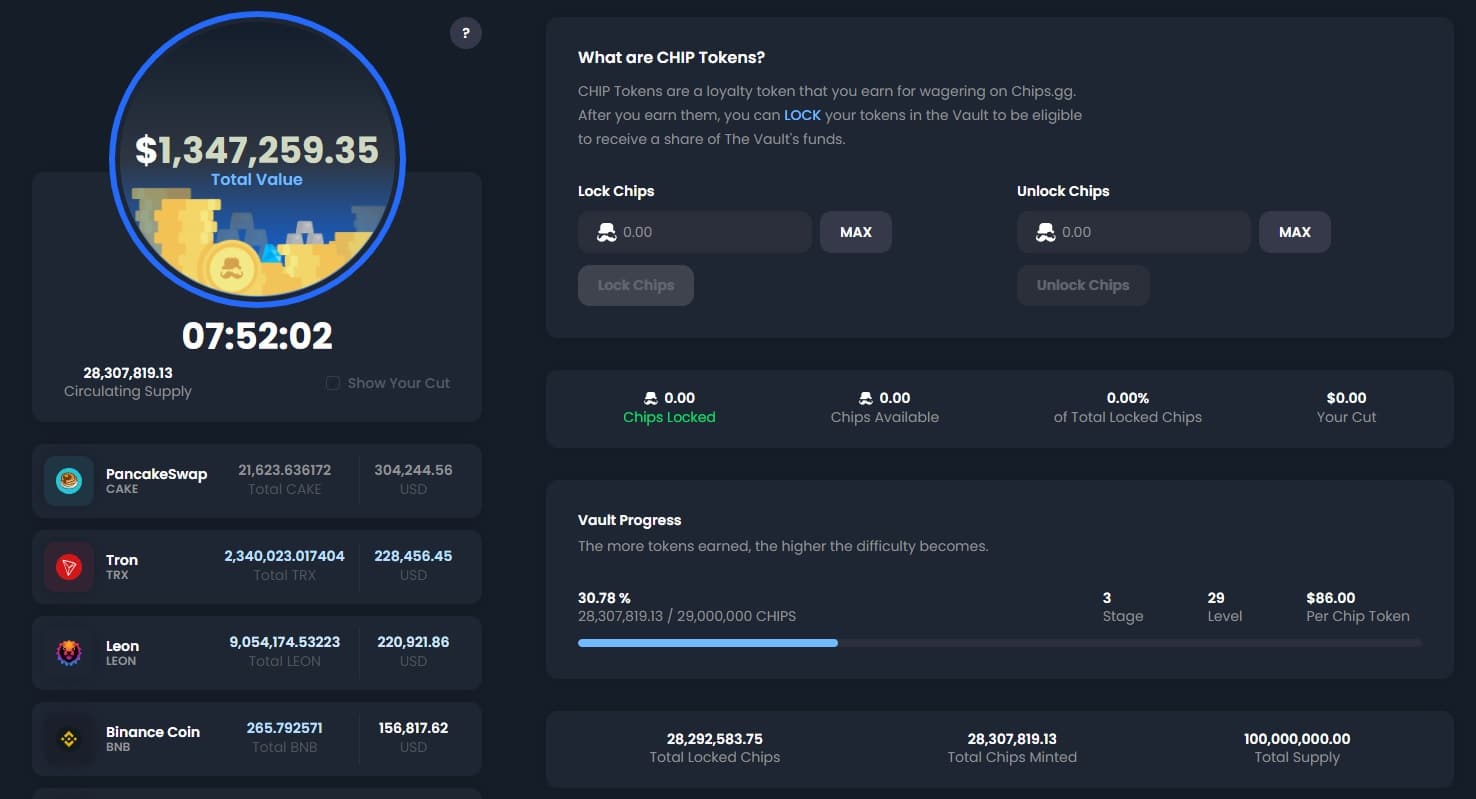Screen dimensions: 1476x799
Task: Click the chip icon beside Chips Available
Action: [x=866, y=398]
